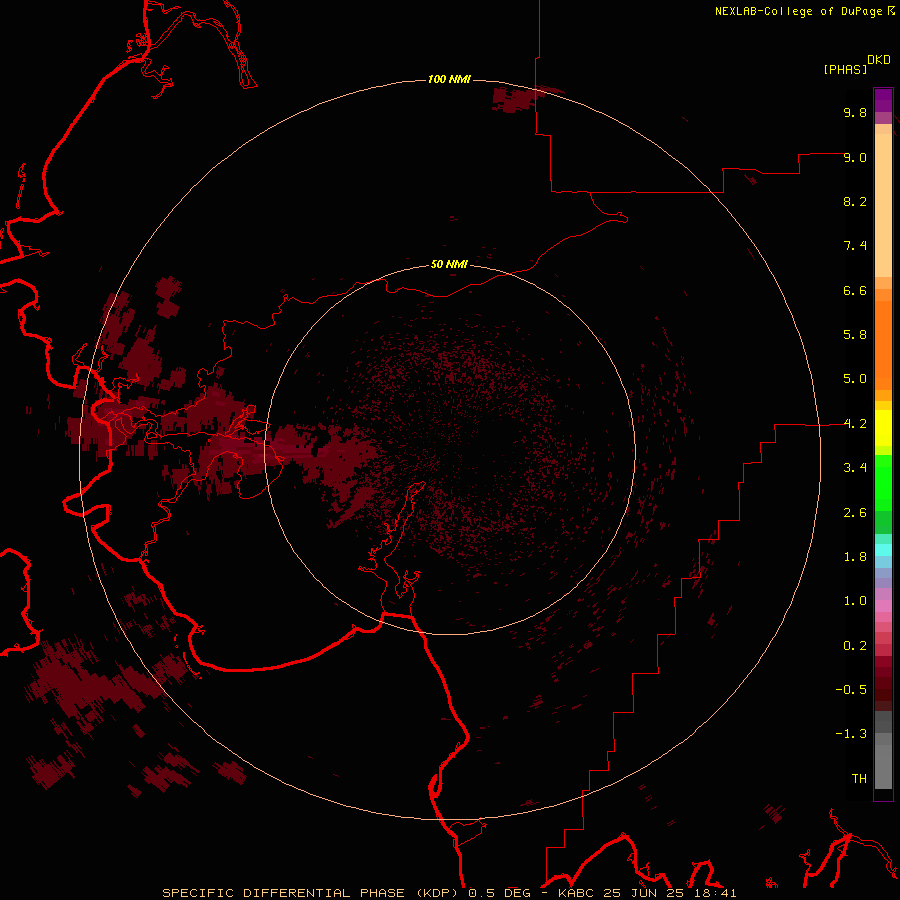
Task: Click the 6.6 colorbar value label
Action: click(855, 290)
